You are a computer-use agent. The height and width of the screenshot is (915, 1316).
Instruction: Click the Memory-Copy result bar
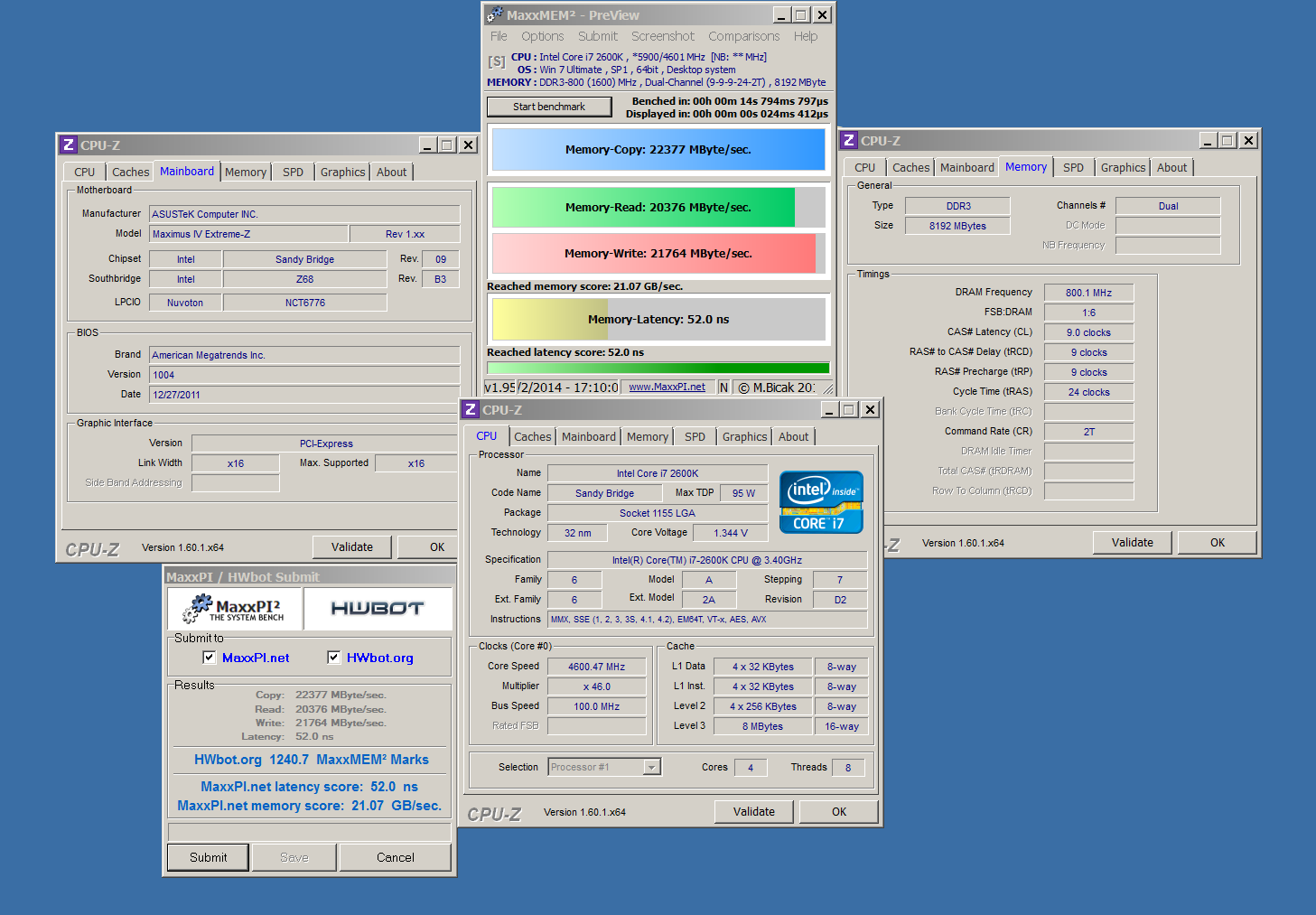click(x=658, y=150)
